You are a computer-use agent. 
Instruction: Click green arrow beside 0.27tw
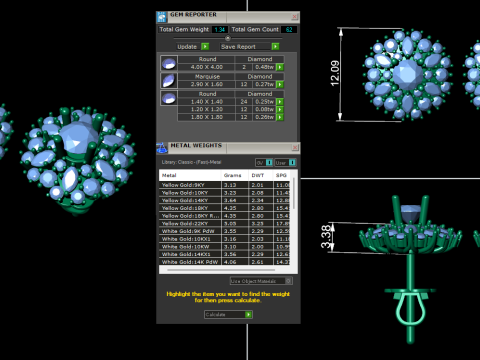click(280, 85)
